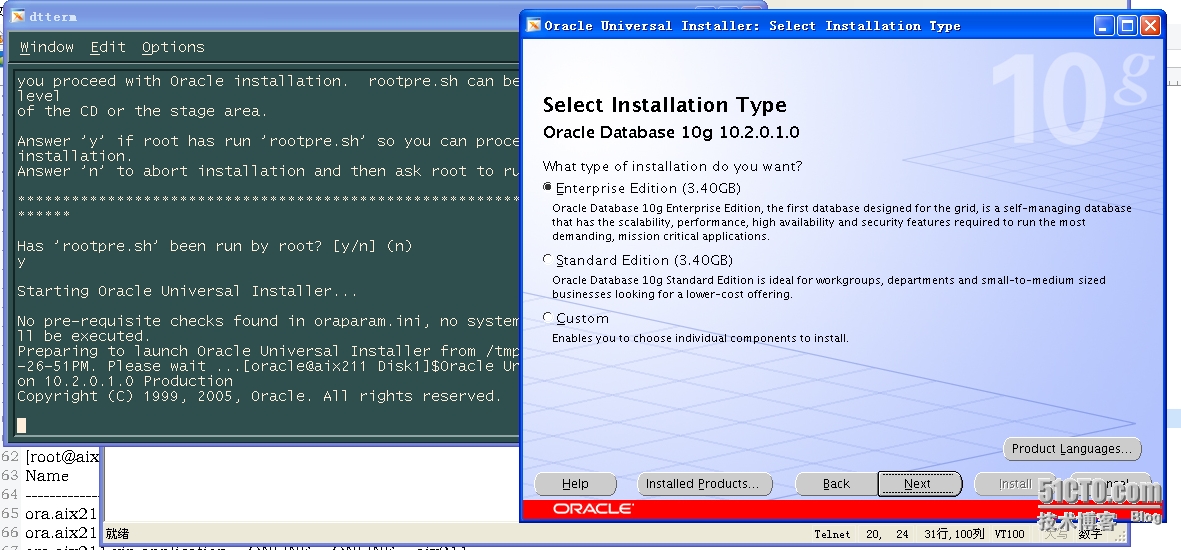Click the dtterm title bar icon
Screen dimensions: 1181x550
tap(17, 16)
